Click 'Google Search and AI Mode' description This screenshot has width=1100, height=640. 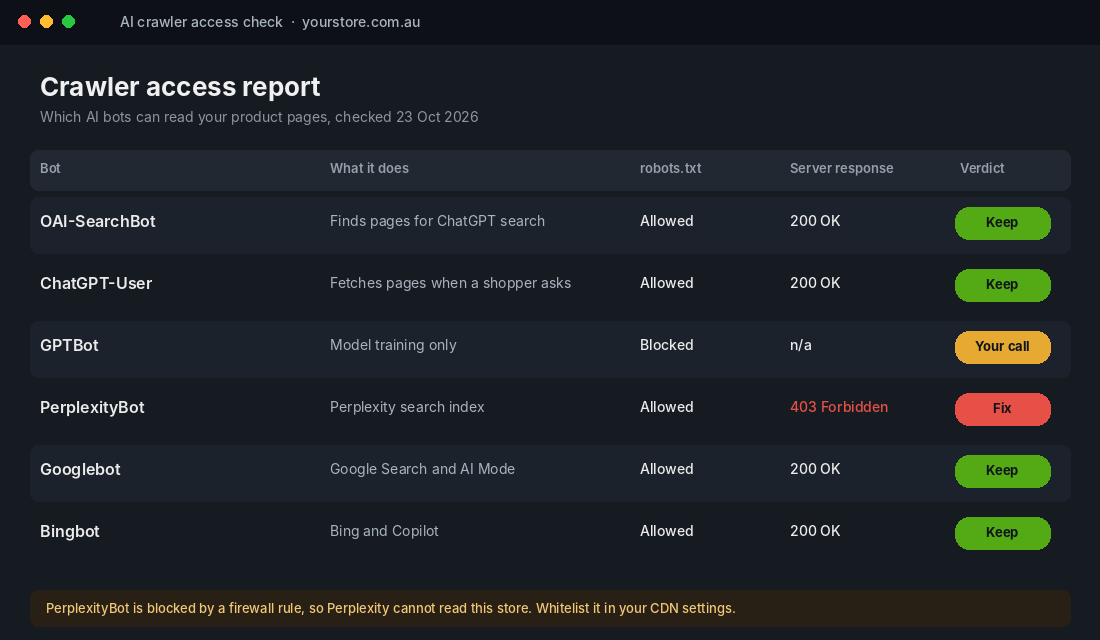pyautogui.click(x=422, y=469)
